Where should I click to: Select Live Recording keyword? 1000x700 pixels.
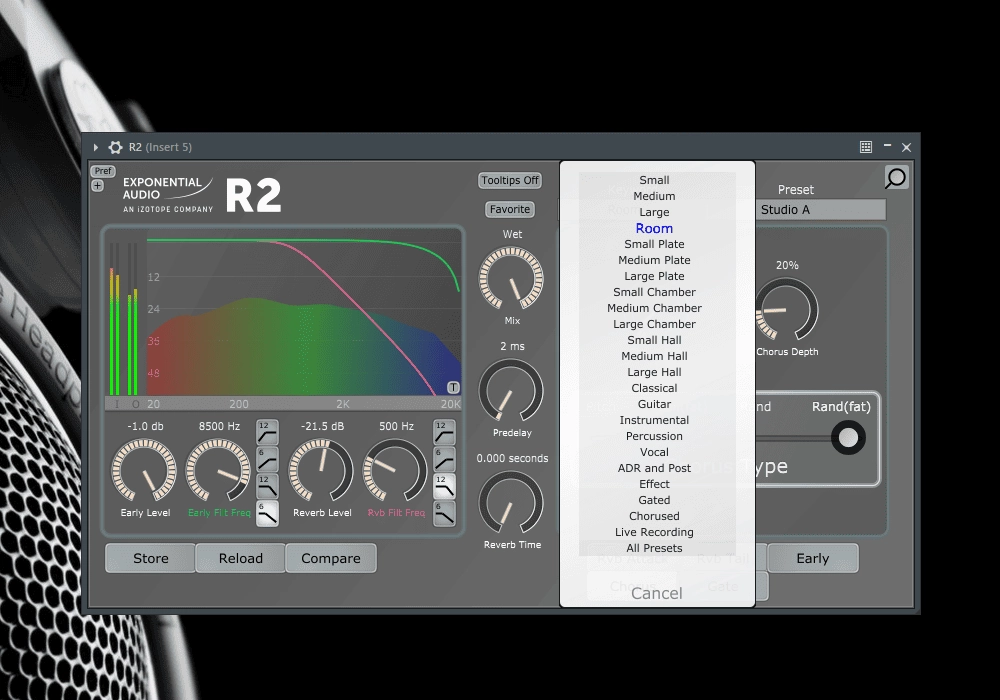[654, 532]
